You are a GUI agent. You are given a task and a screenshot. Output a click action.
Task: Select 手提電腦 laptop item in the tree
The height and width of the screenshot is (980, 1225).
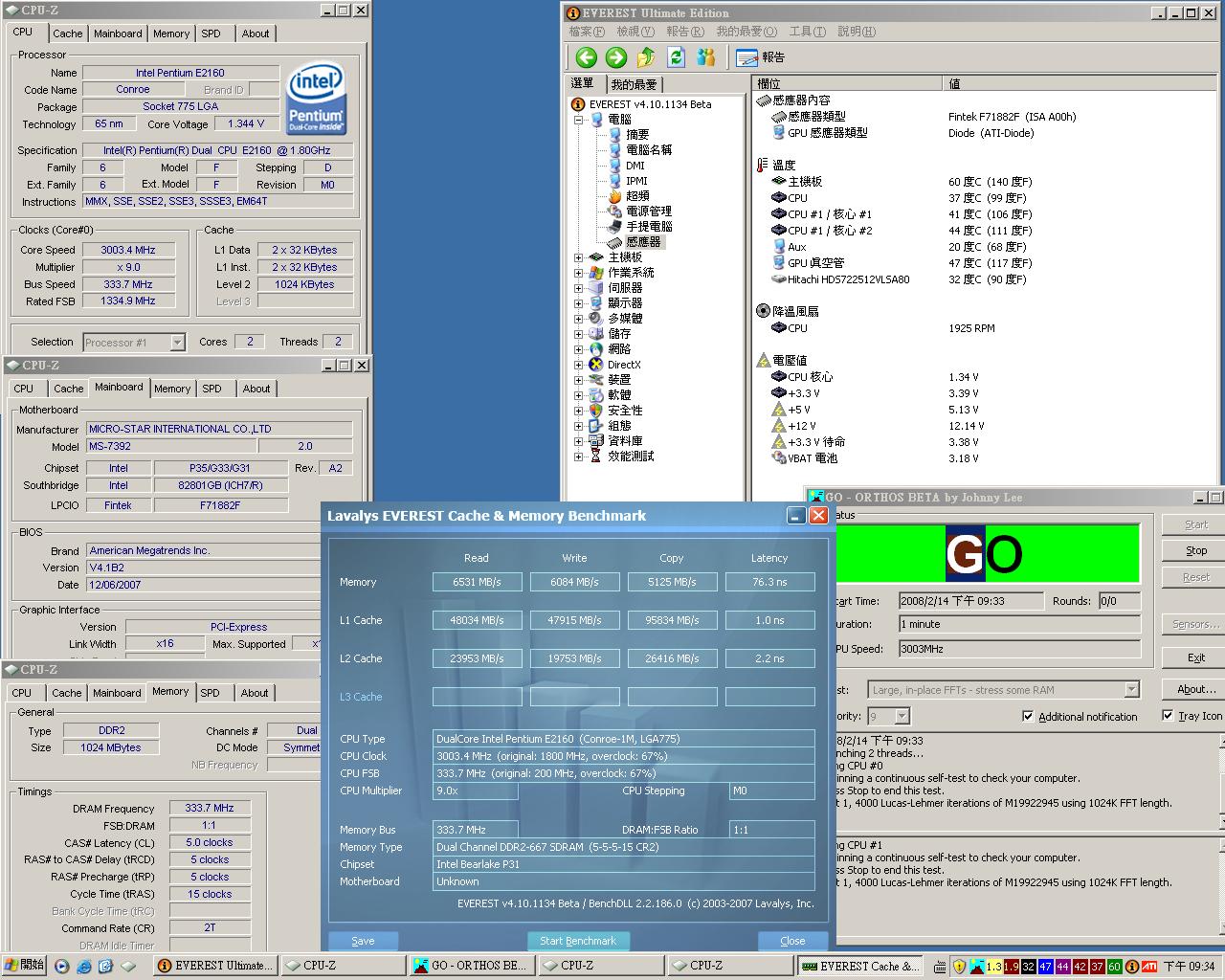[649, 227]
